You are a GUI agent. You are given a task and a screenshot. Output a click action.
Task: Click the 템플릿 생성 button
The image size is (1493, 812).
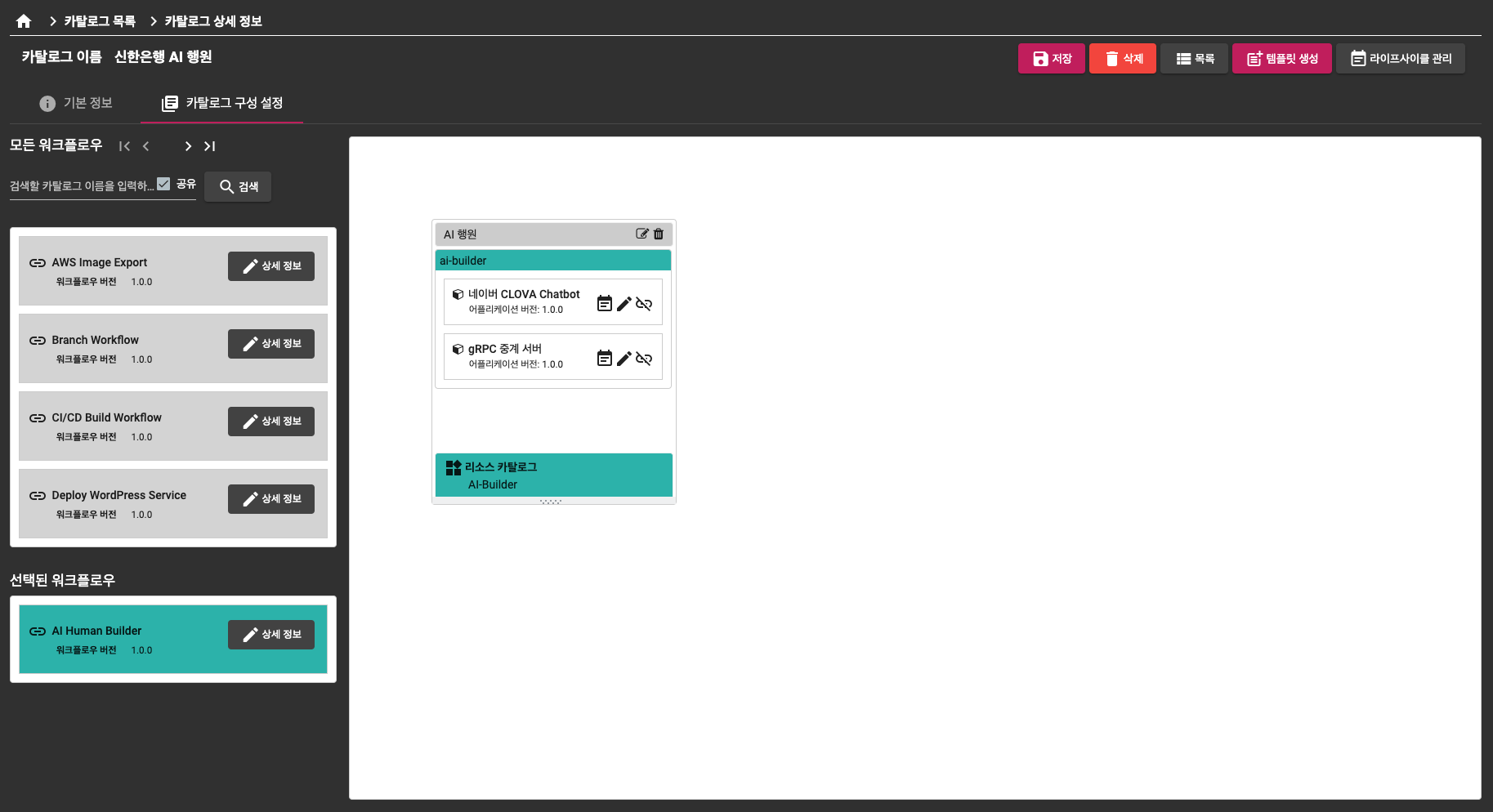1281,59
